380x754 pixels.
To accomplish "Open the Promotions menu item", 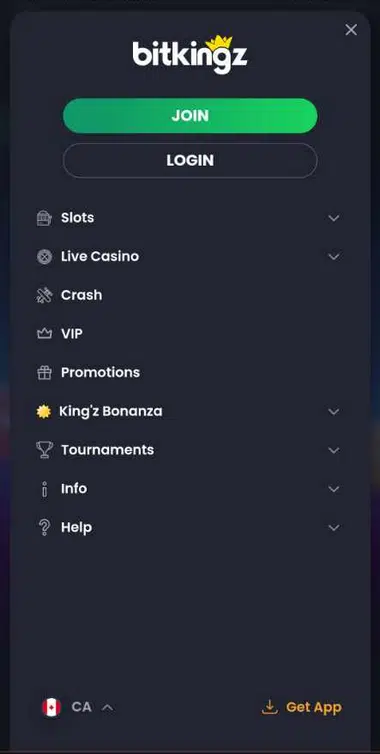I will 189,373.
